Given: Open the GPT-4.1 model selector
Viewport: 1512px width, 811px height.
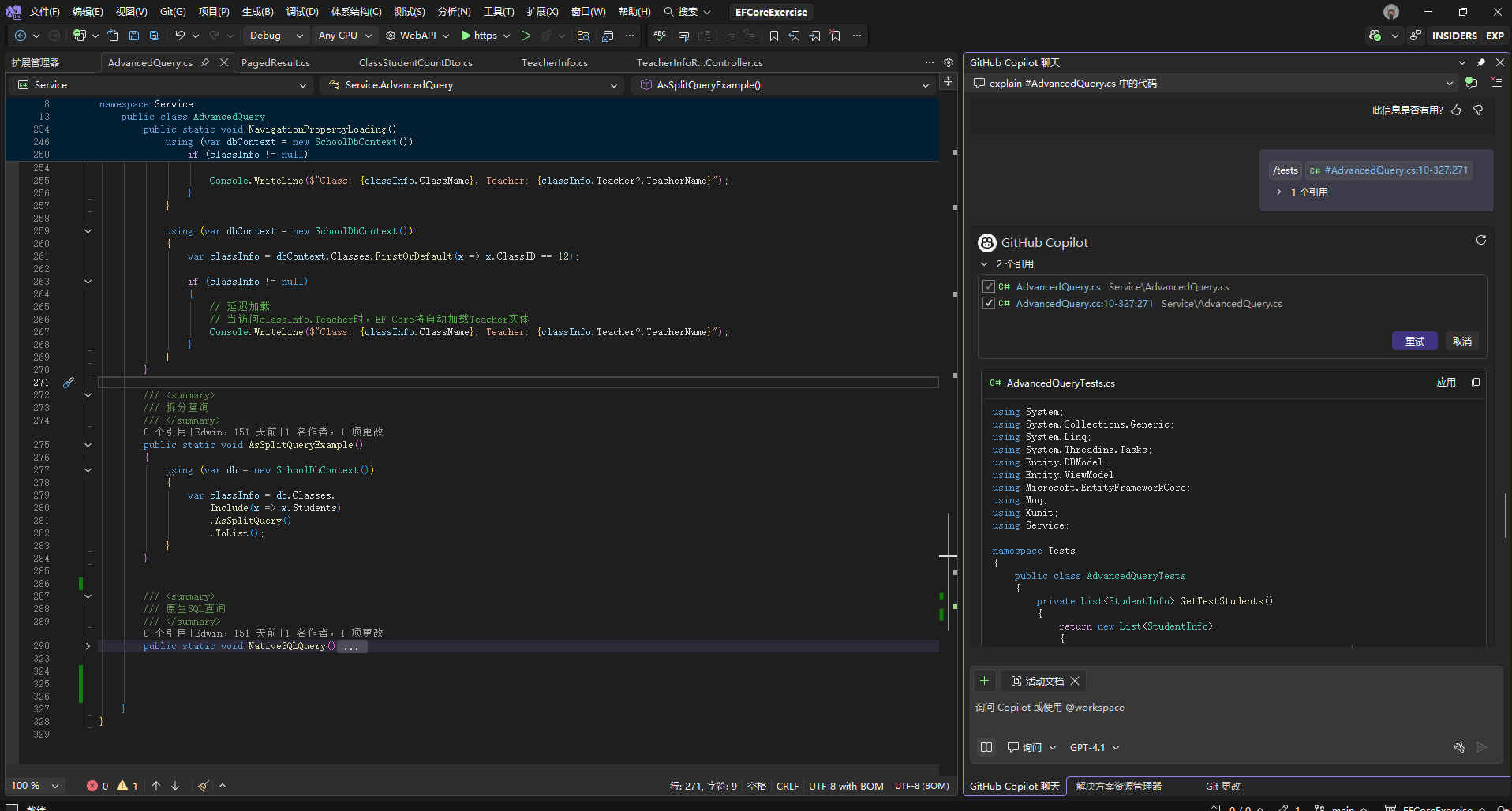Looking at the screenshot, I should click(x=1094, y=747).
